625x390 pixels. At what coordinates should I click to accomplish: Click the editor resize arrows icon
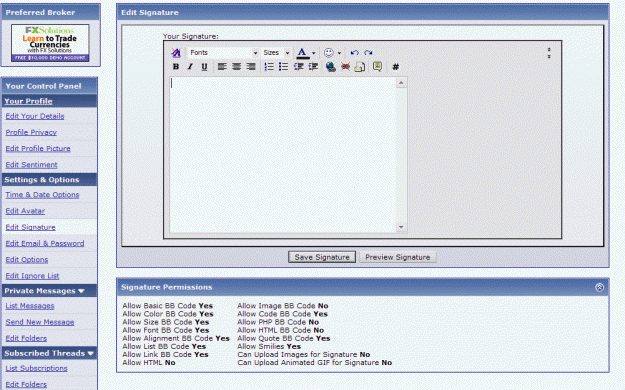[549, 53]
